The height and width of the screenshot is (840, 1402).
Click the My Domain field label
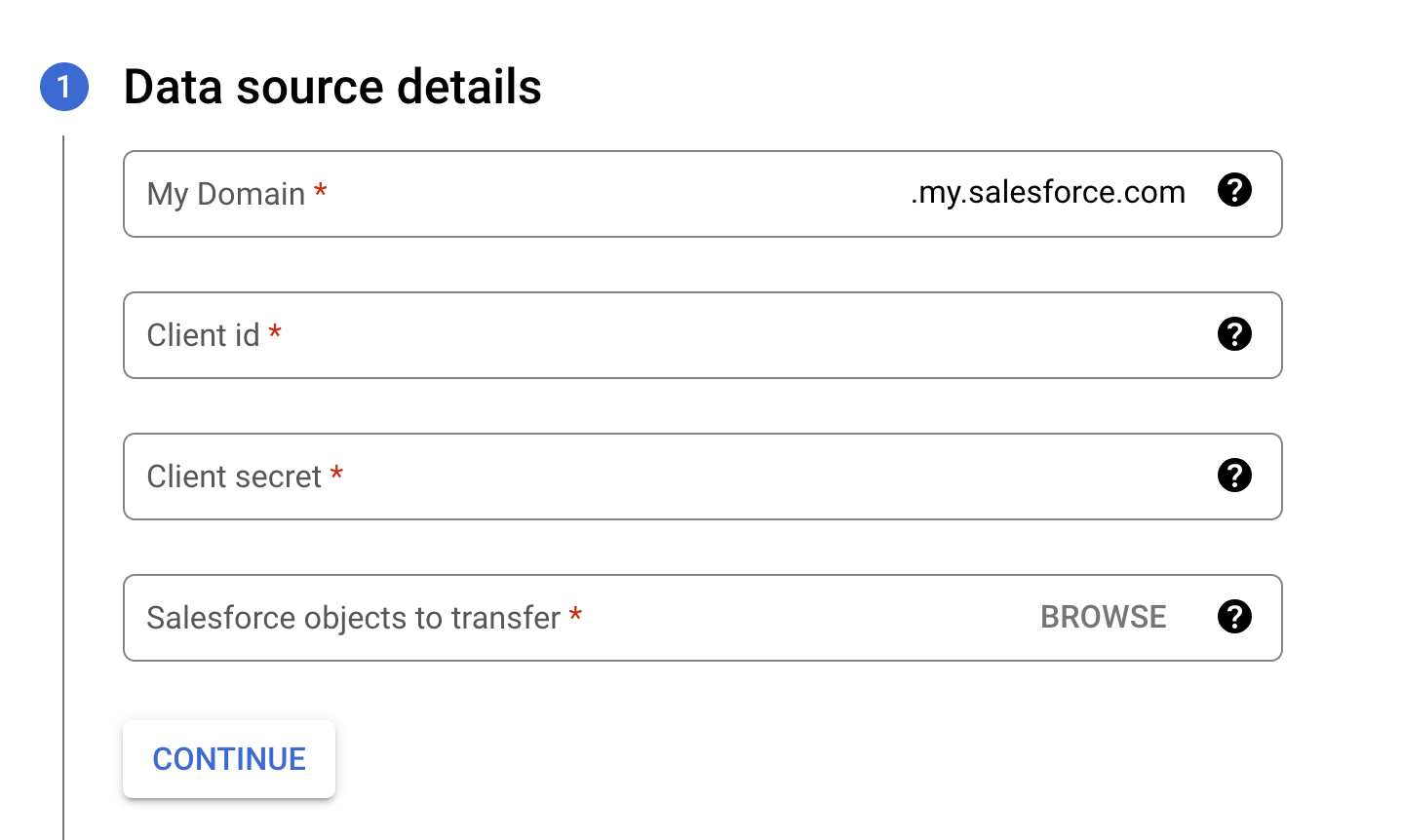228,194
